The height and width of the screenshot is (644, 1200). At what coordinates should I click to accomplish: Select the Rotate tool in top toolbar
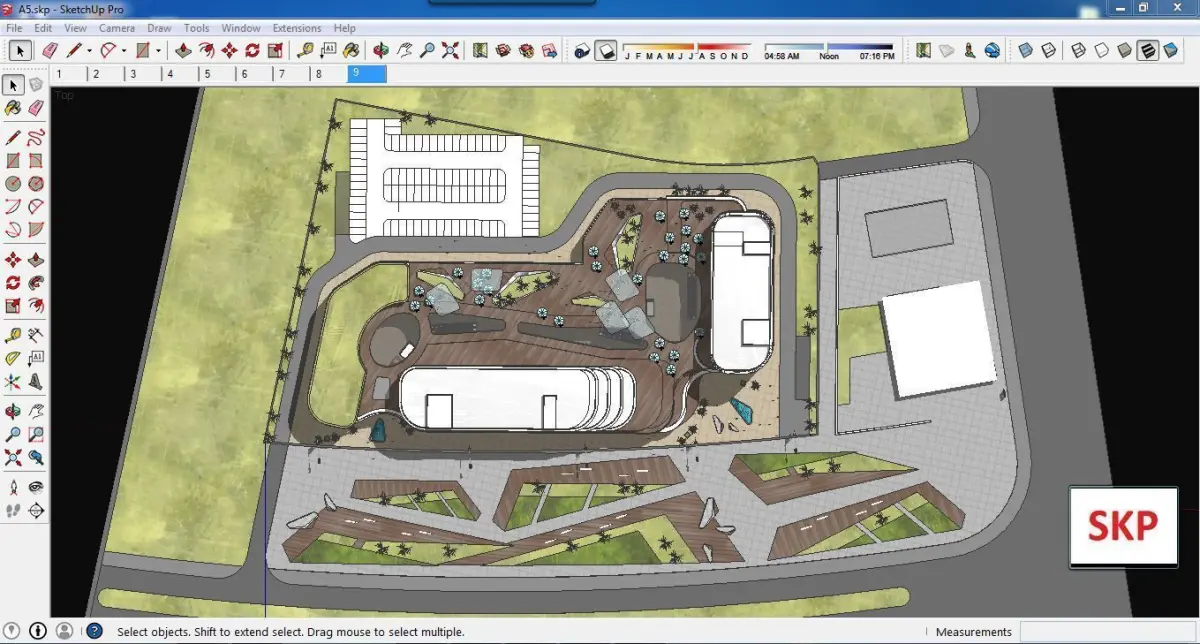252,50
